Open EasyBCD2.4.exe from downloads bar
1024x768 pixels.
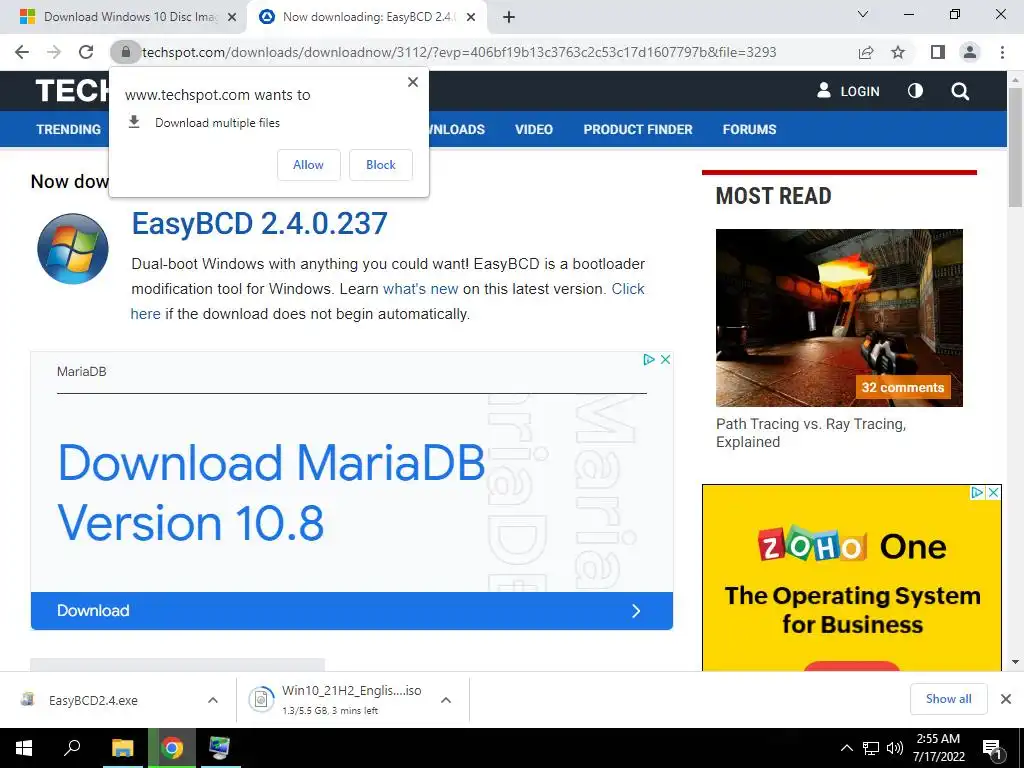[x=93, y=700]
